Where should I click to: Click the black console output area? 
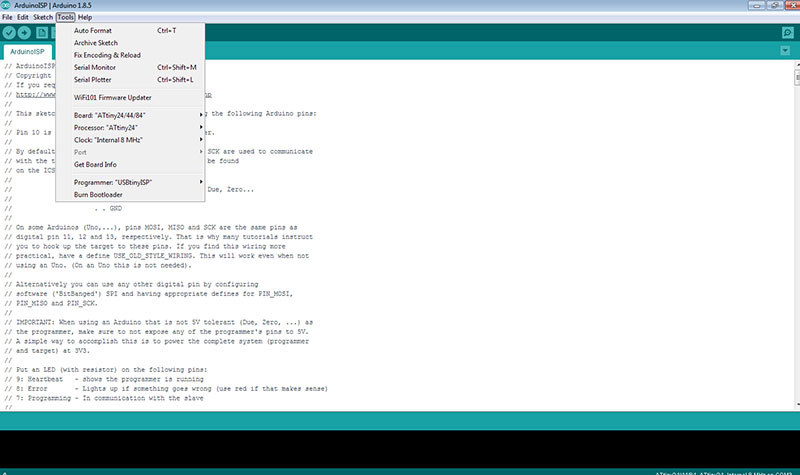400,449
